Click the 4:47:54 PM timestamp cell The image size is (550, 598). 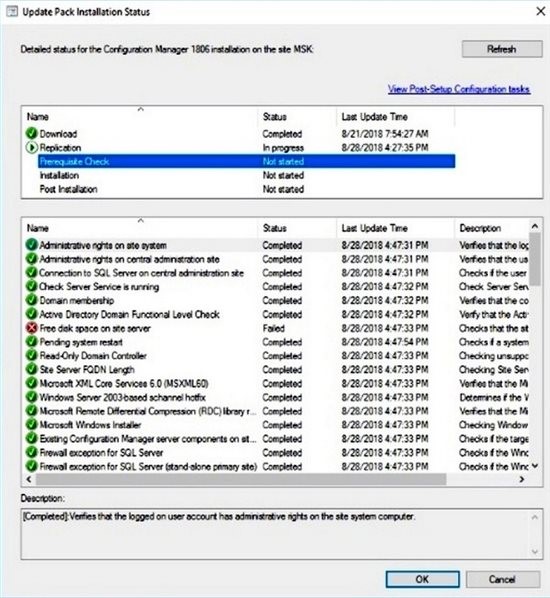[384, 342]
